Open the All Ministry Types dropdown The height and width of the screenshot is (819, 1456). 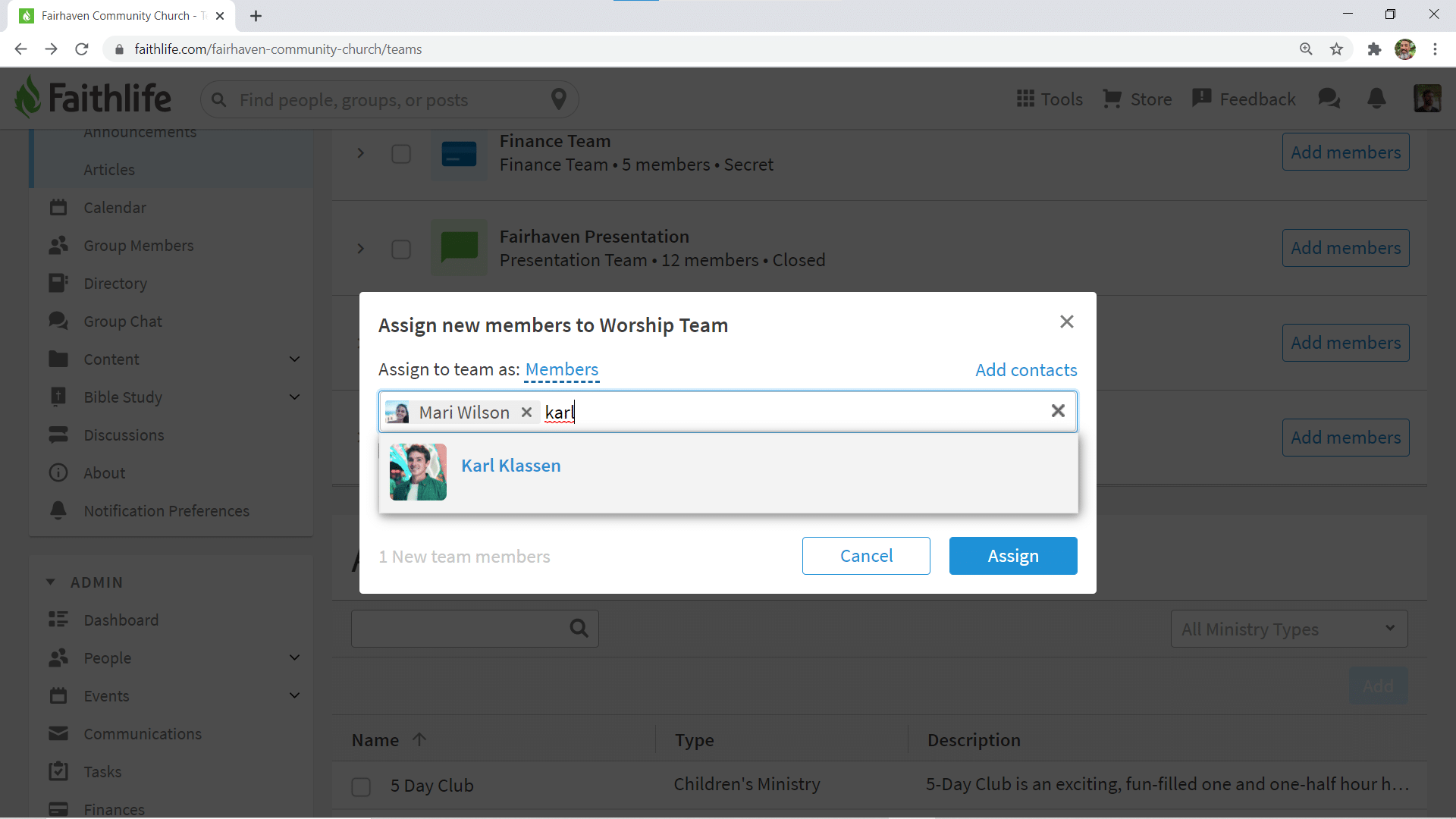coord(1289,629)
